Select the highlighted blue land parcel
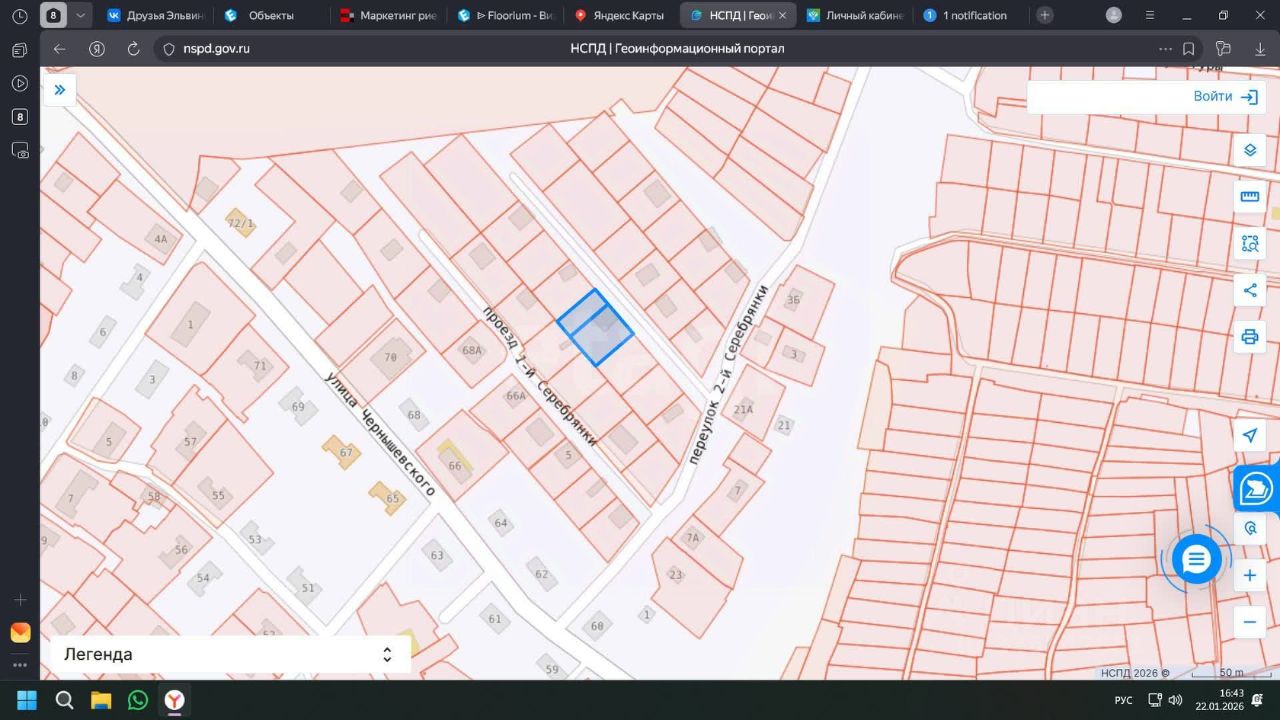Viewport: 1280px width, 720px height. [596, 329]
